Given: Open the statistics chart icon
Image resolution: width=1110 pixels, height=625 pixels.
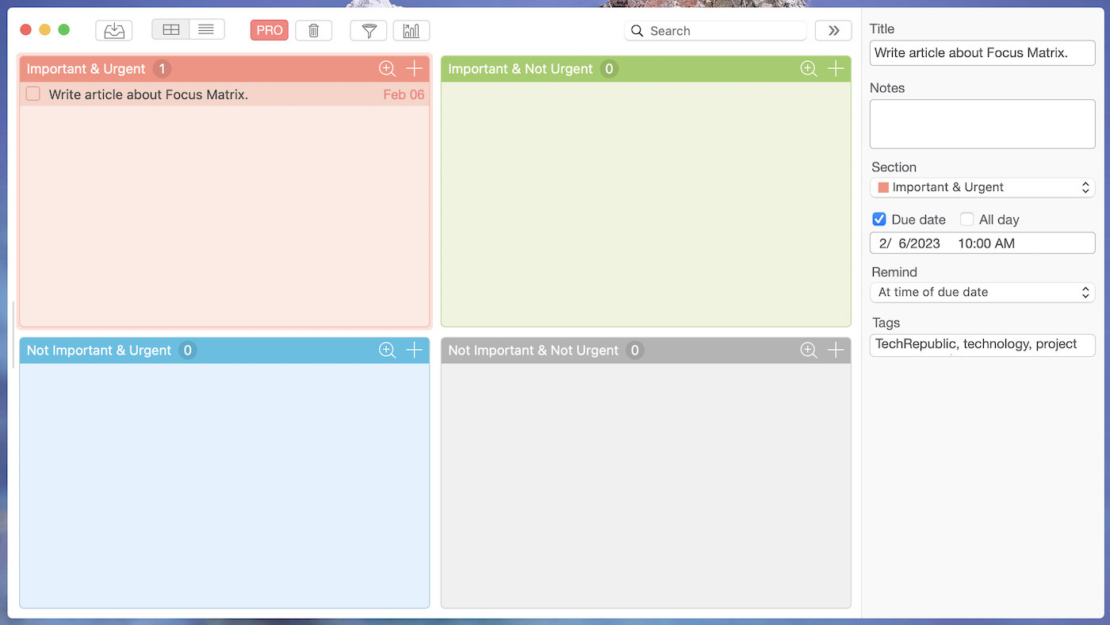Looking at the screenshot, I should pyautogui.click(x=411, y=29).
